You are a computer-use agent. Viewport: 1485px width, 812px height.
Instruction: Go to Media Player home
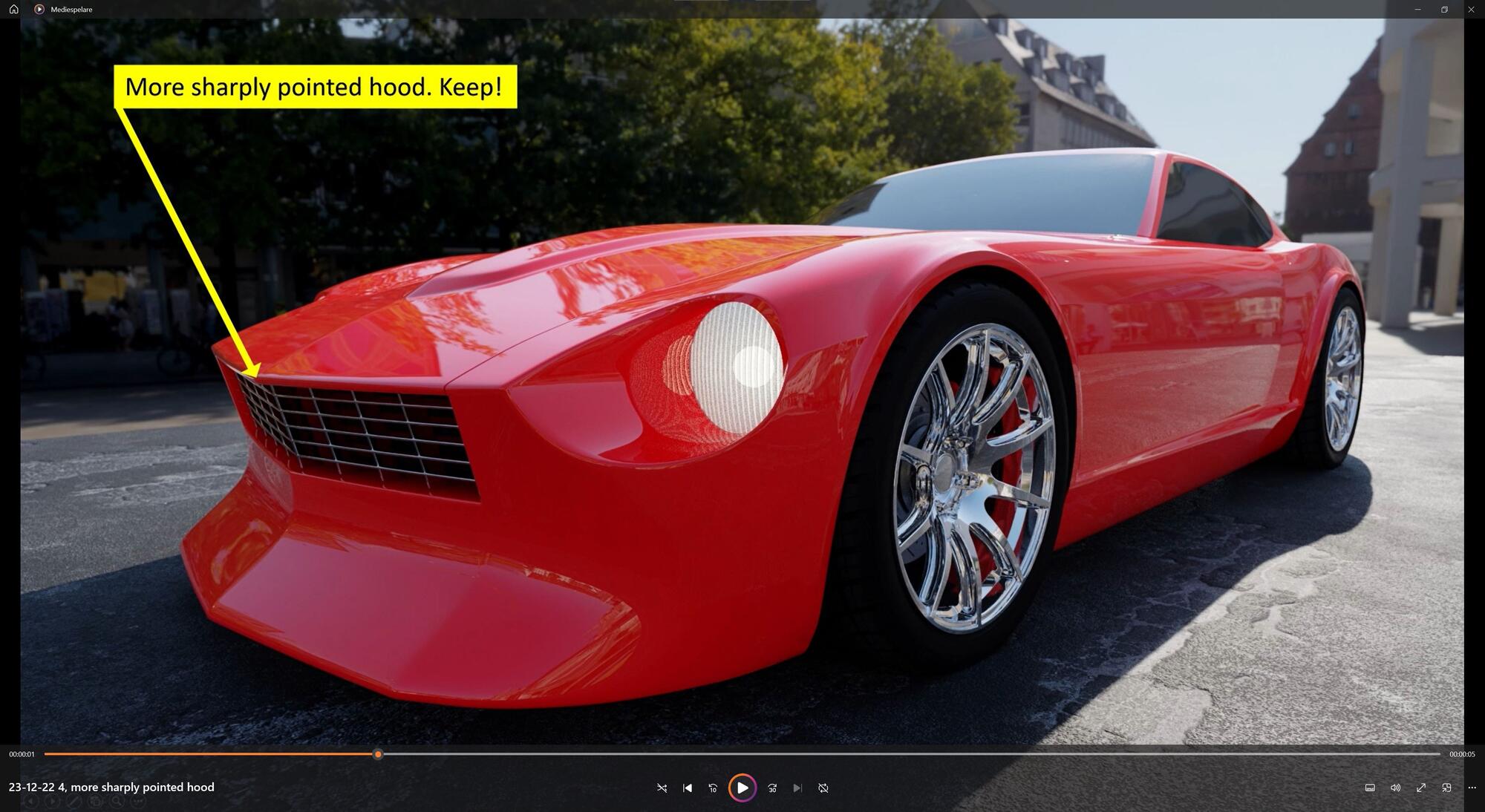click(13, 10)
